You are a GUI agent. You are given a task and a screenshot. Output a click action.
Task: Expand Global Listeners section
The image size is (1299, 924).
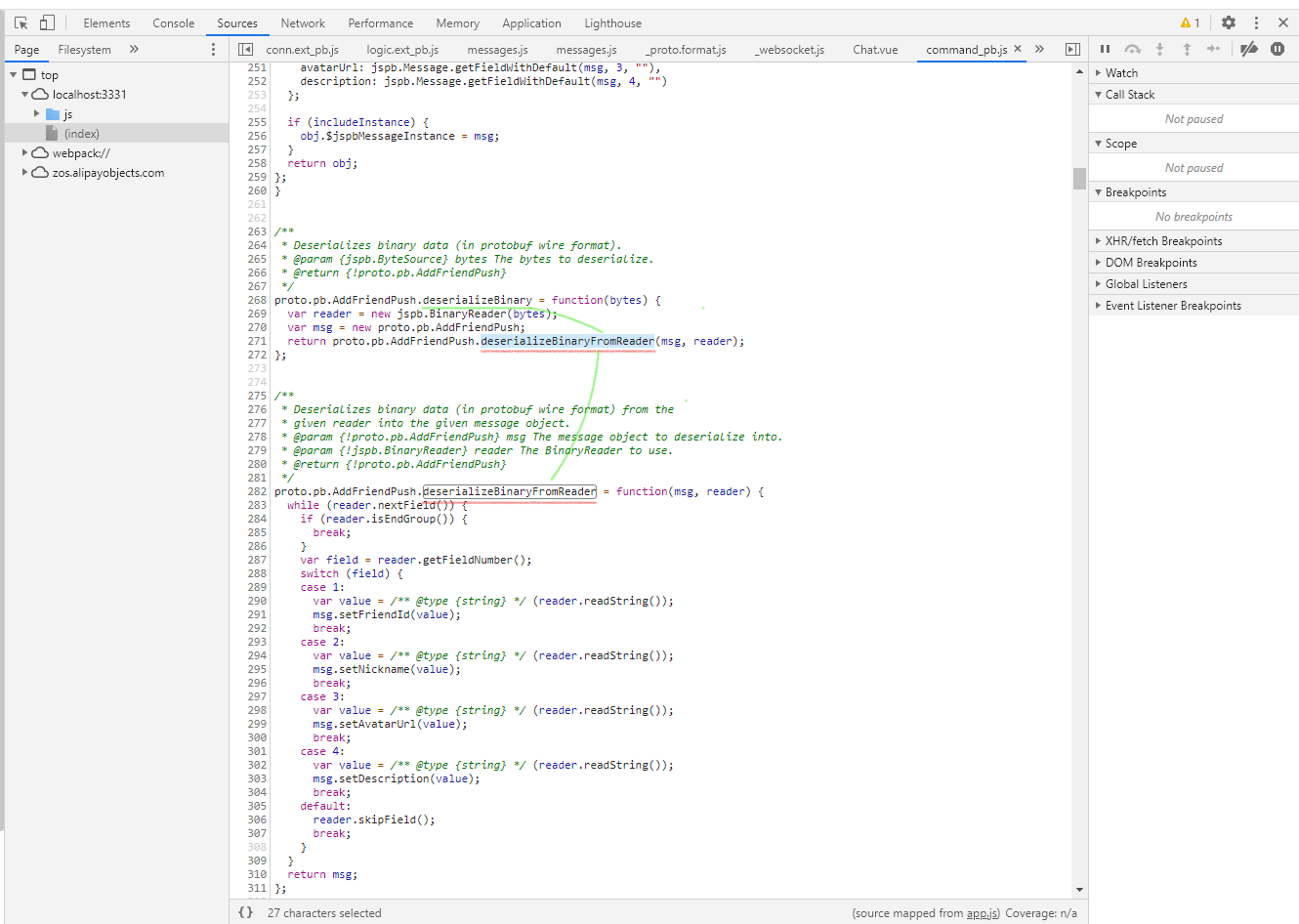tap(1194, 284)
